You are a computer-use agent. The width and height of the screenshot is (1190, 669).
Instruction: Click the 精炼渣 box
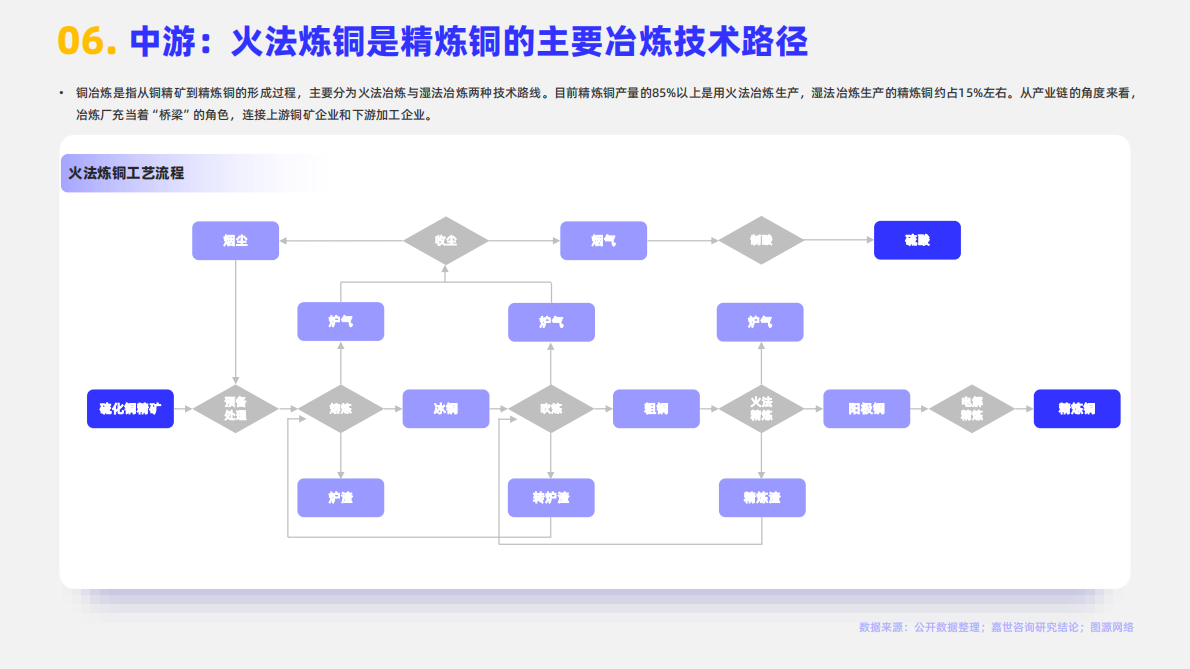(762, 498)
